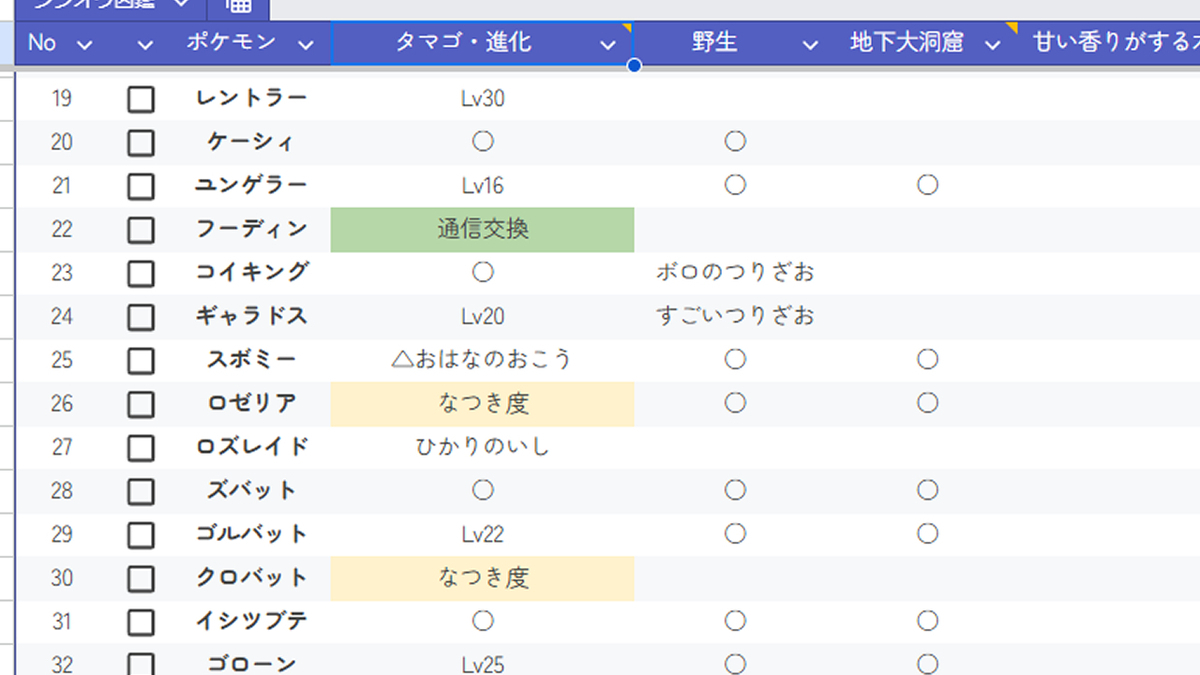The image size is (1200, 675).
Task: Mark ゴルバット as checked
Action: click(141, 534)
